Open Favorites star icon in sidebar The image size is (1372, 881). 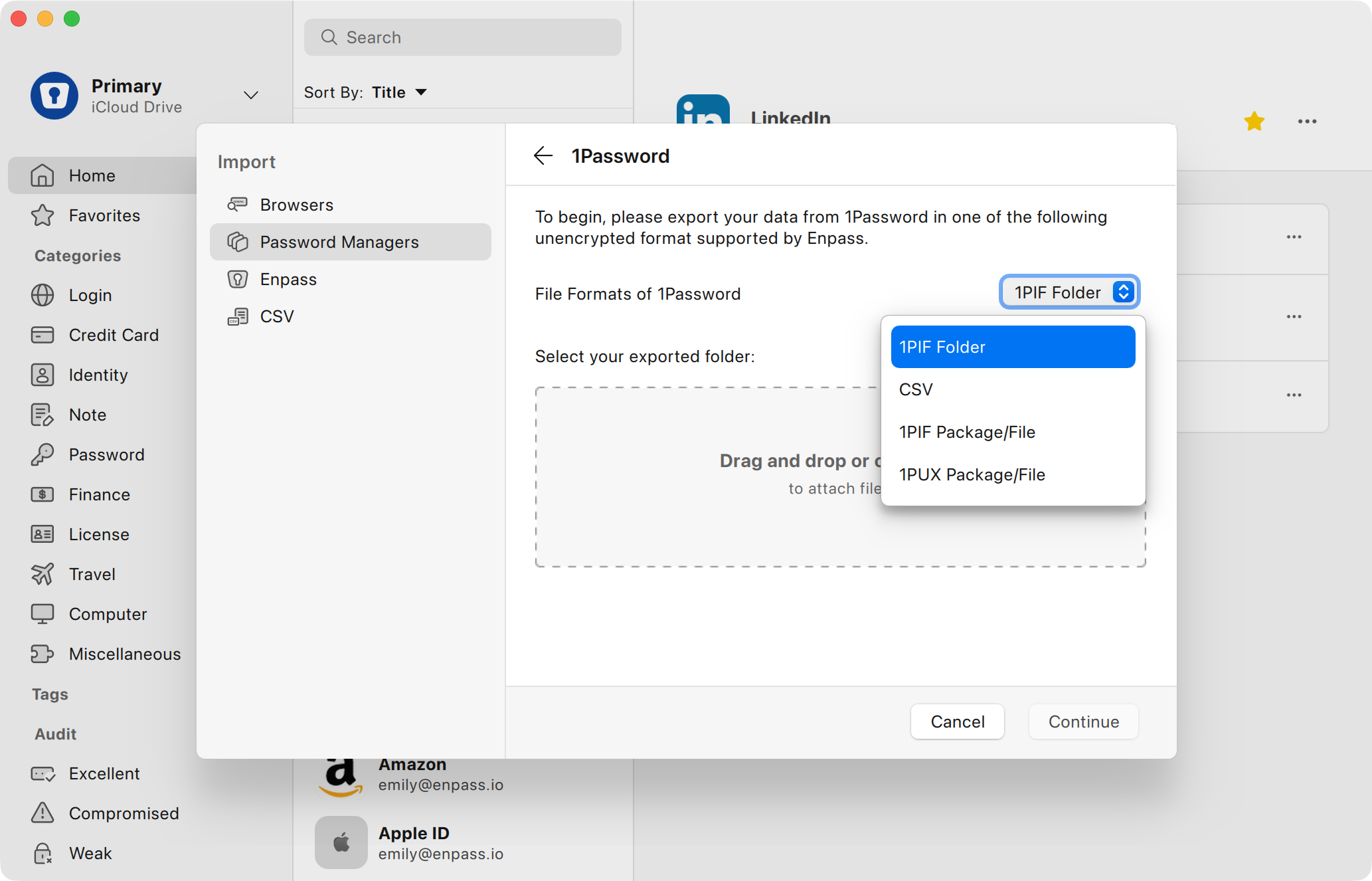[x=43, y=215]
